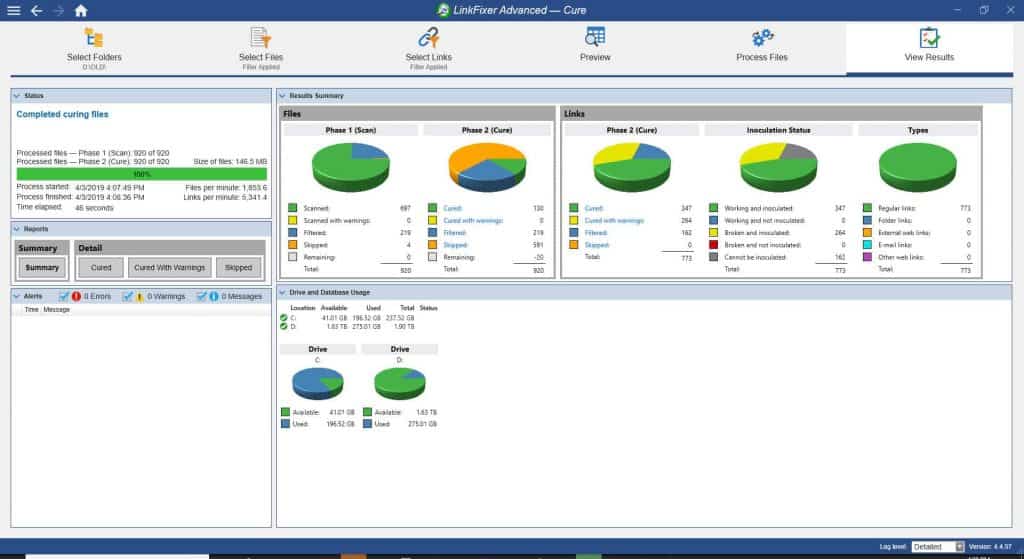Click gray swatch for Cannot be inoculated
Image resolution: width=1024 pixels, height=559 pixels.
713,257
